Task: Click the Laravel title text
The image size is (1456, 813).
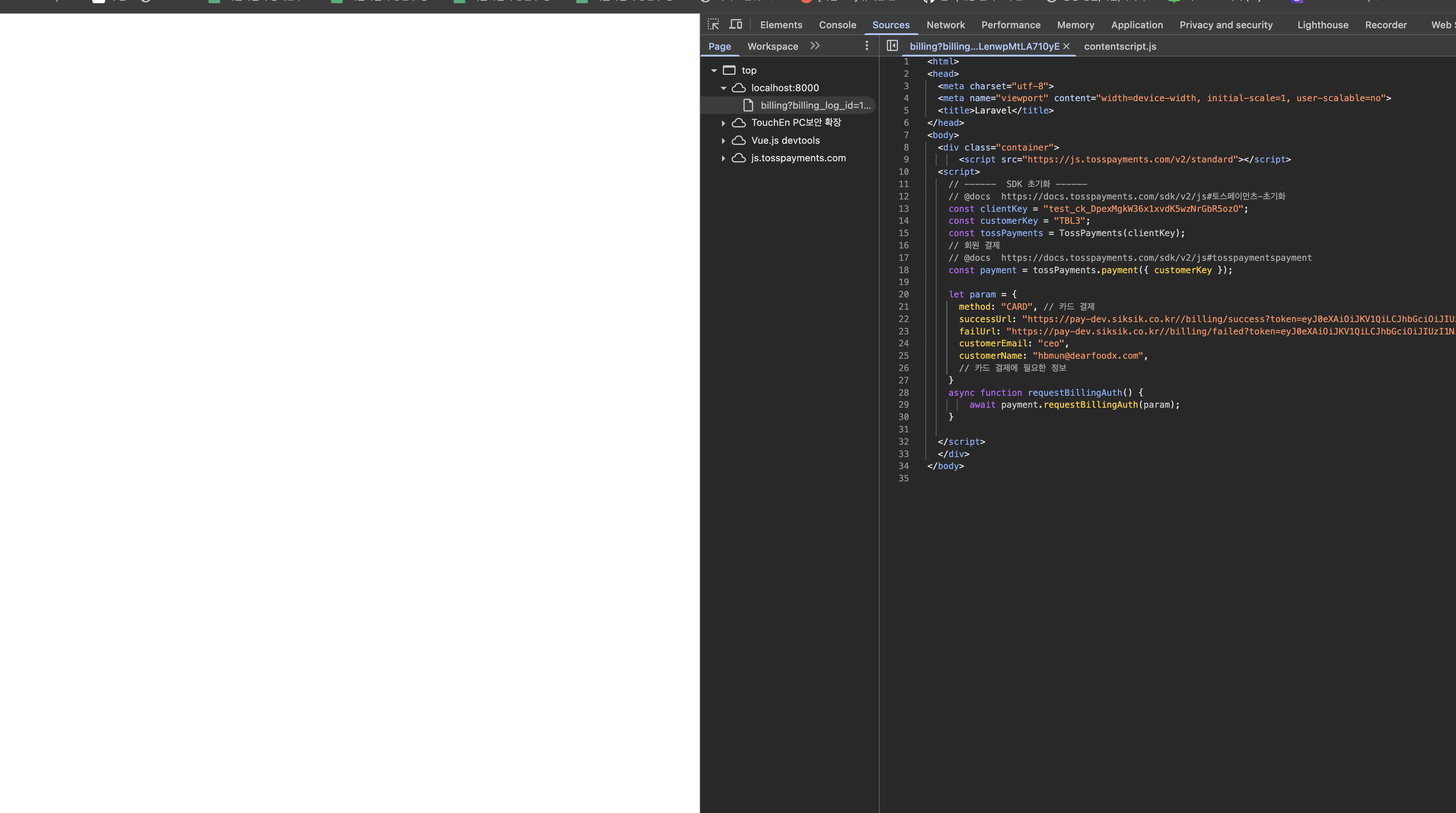Action: pyautogui.click(x=993, y=110)
